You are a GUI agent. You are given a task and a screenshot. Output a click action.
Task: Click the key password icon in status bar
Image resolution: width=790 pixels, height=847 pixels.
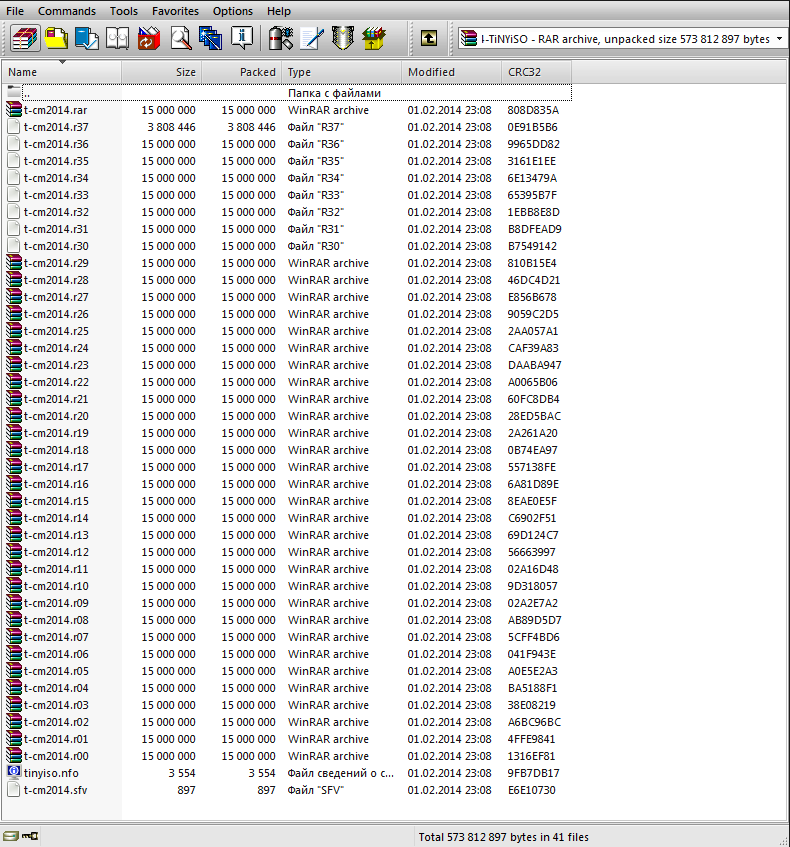[30, 836]
